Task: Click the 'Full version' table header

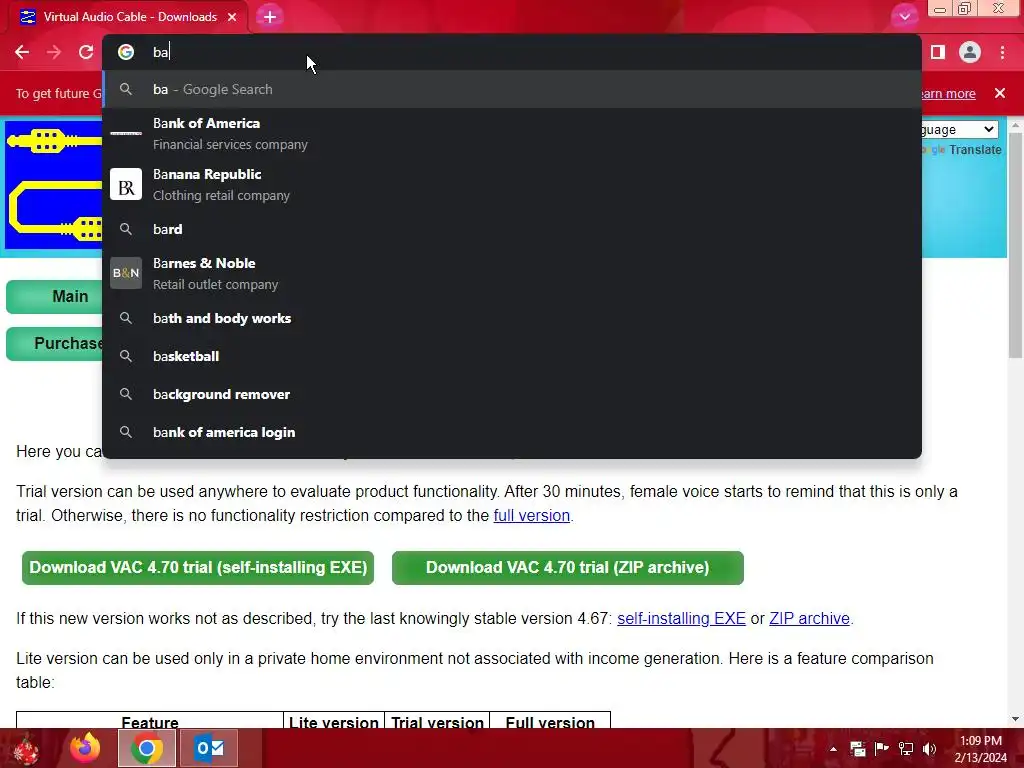Action: pos(550,722)
